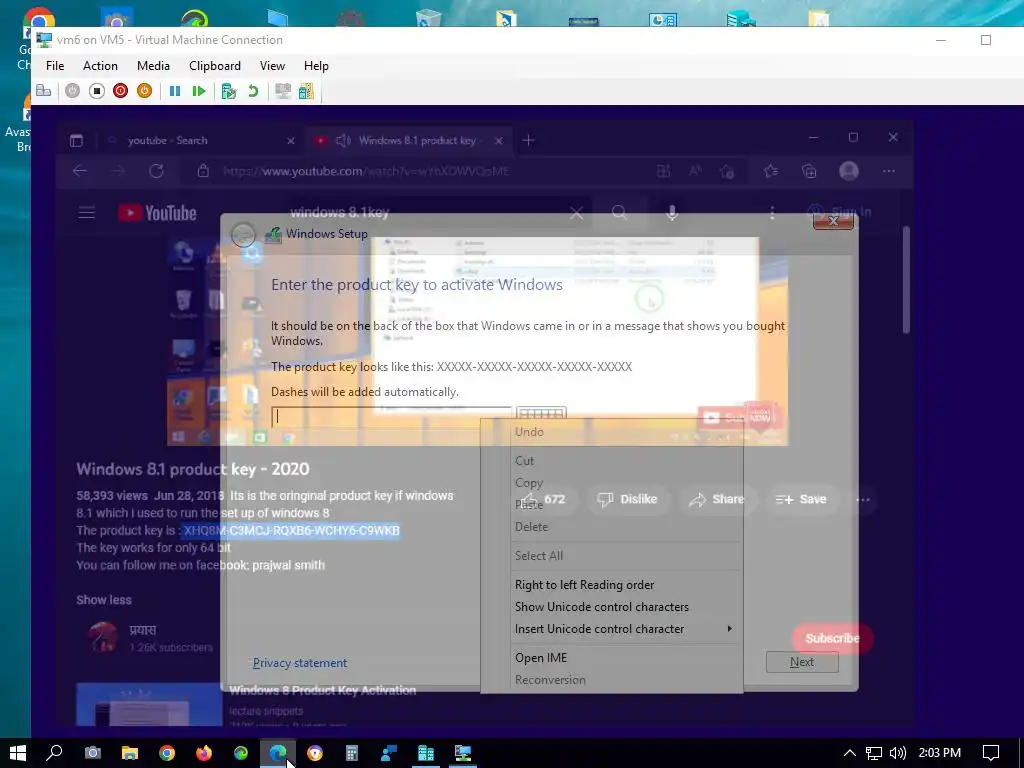Open the channel avatar next to प्रयास
1024x768 pixels.
(103, 637)
